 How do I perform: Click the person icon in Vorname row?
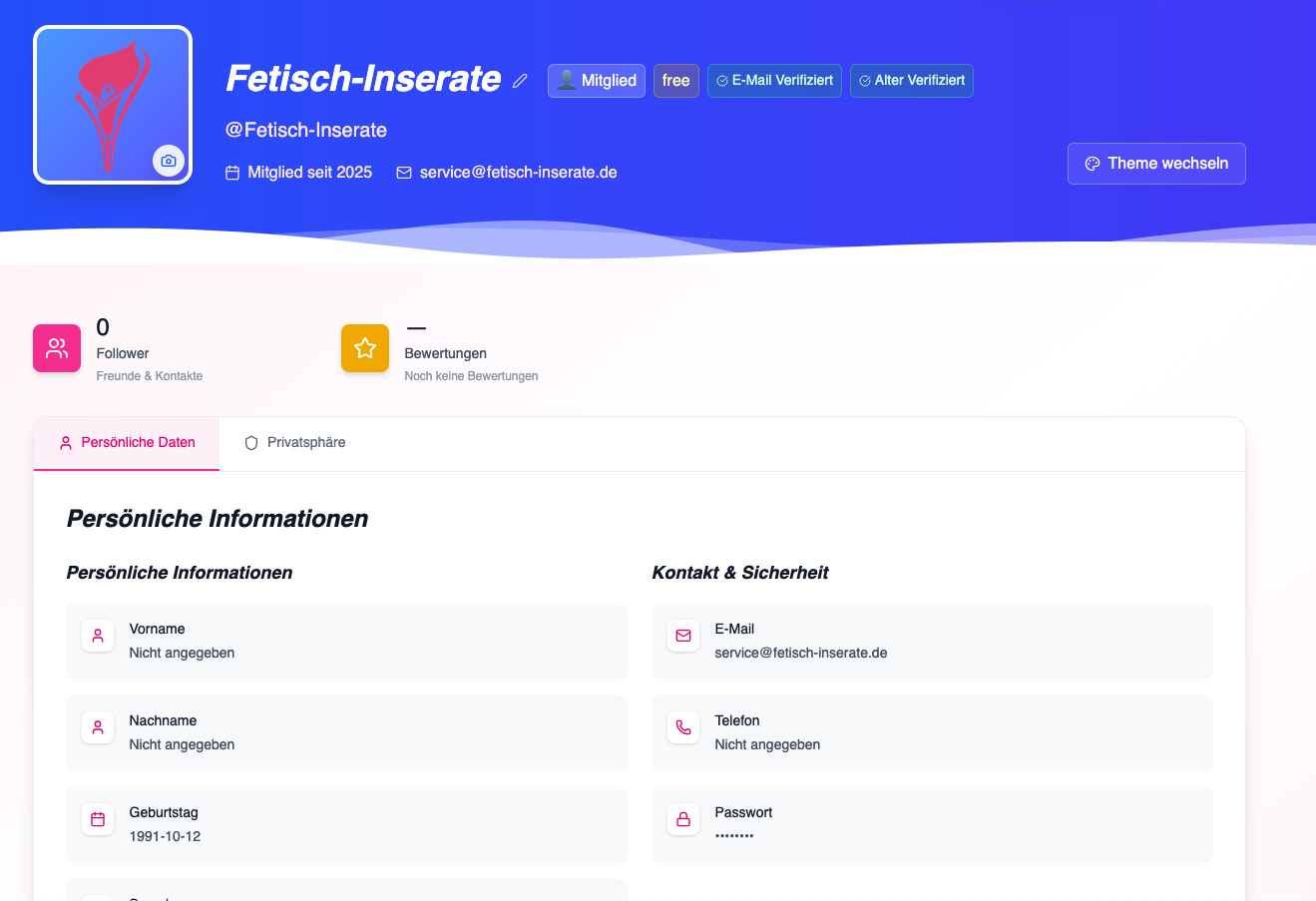98,636
